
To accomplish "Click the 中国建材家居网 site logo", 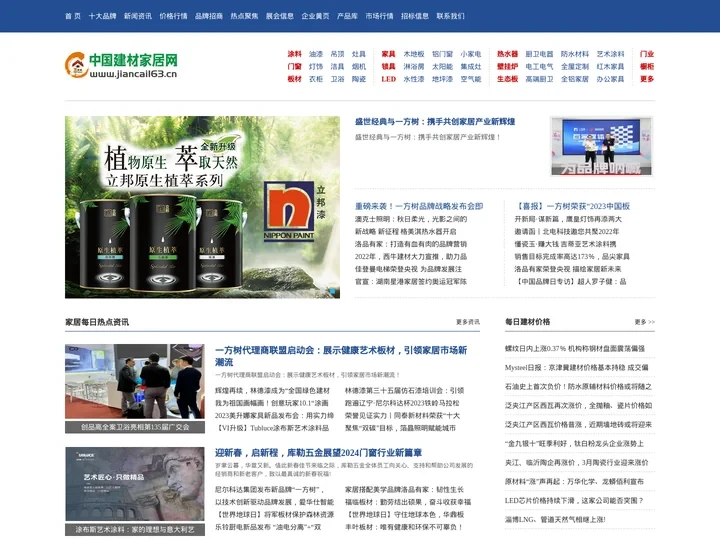I will [x=121, y=65].
